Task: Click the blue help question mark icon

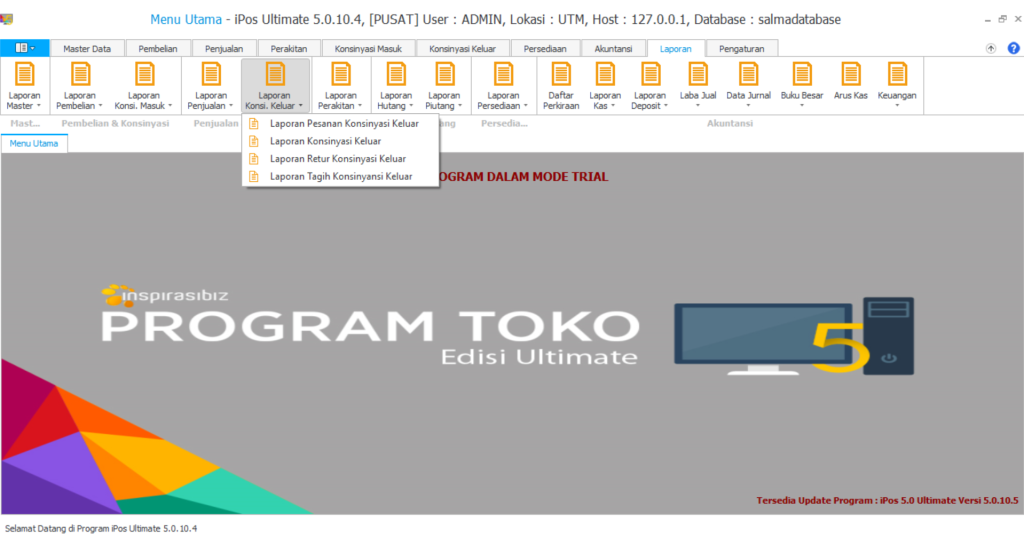Action: 1013,48
